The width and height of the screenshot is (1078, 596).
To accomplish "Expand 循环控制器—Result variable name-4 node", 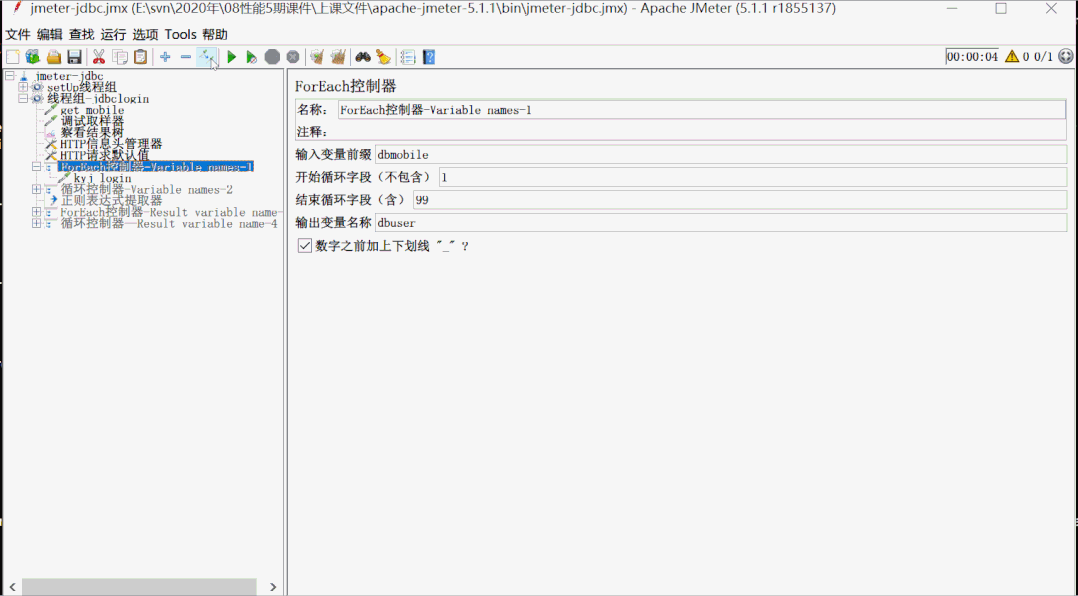I will pos(36,223).
